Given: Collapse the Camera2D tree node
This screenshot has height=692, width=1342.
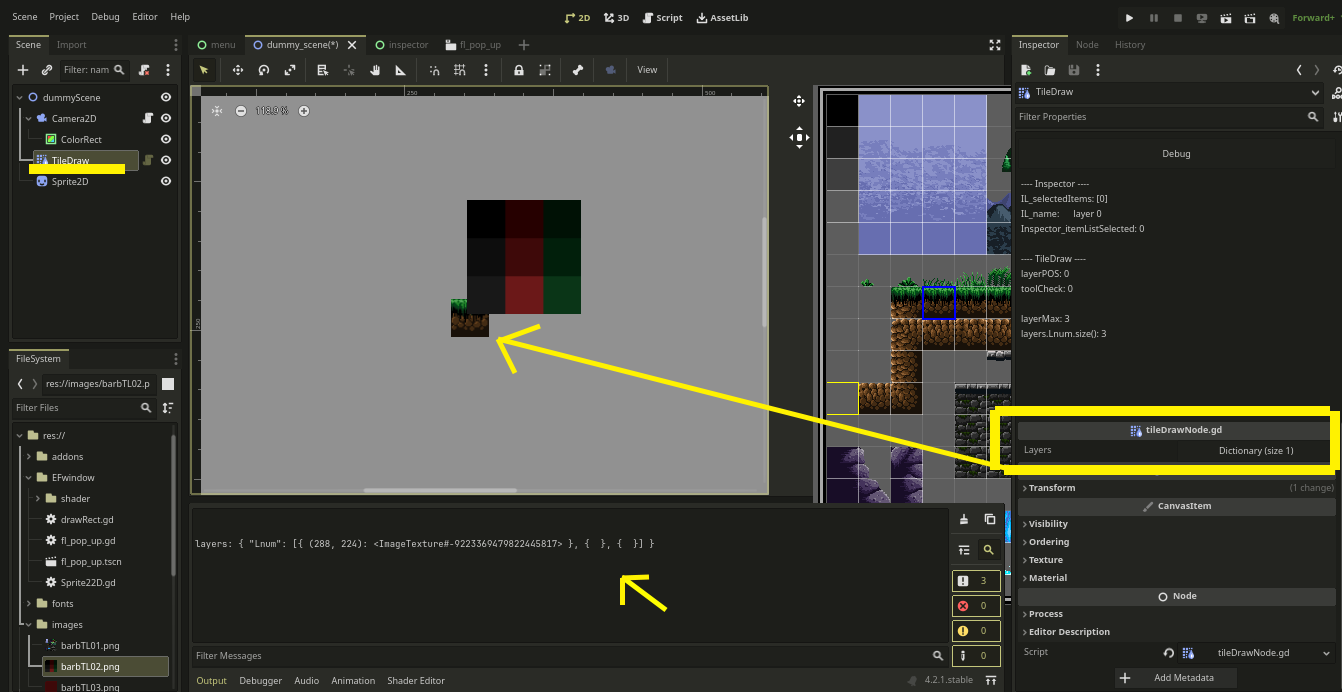Looking at the screenshot, I should 29,119.
